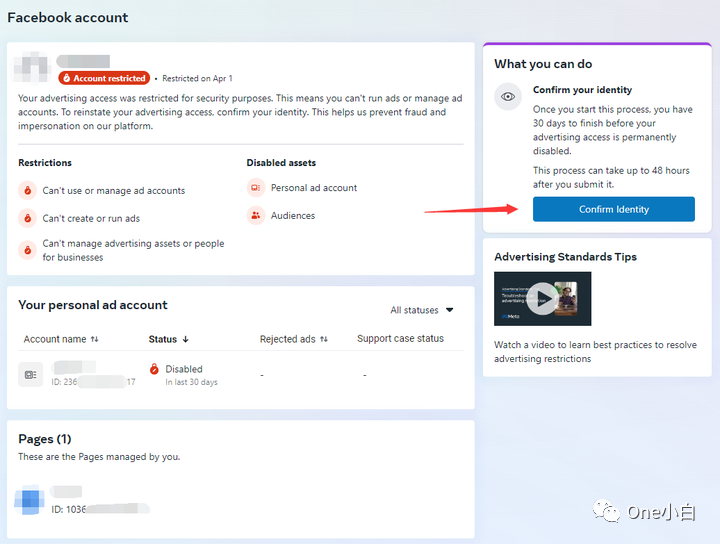Click the In last 30 days text
The width and height of the screenshot is (720, 544).
(191, 382)
